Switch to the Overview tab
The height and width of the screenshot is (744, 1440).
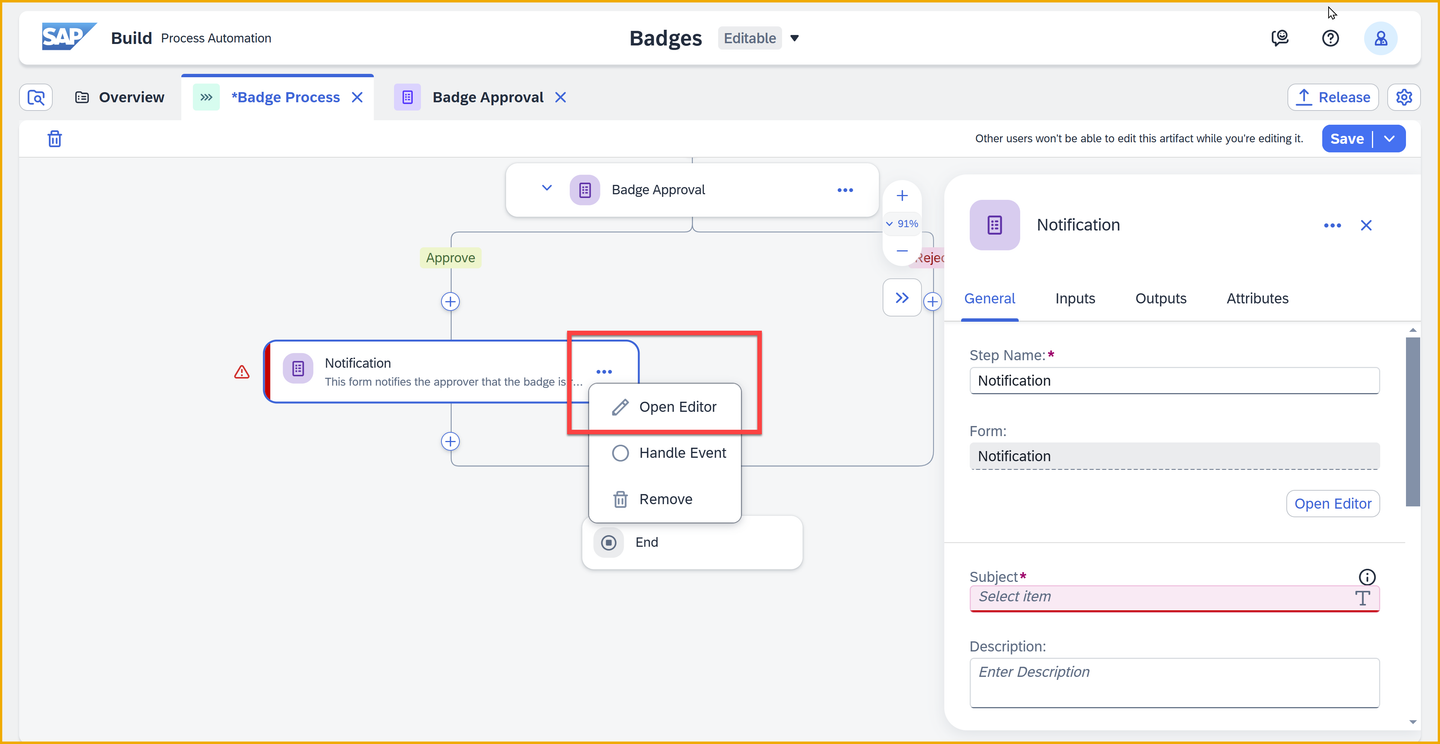coord(120,97)
